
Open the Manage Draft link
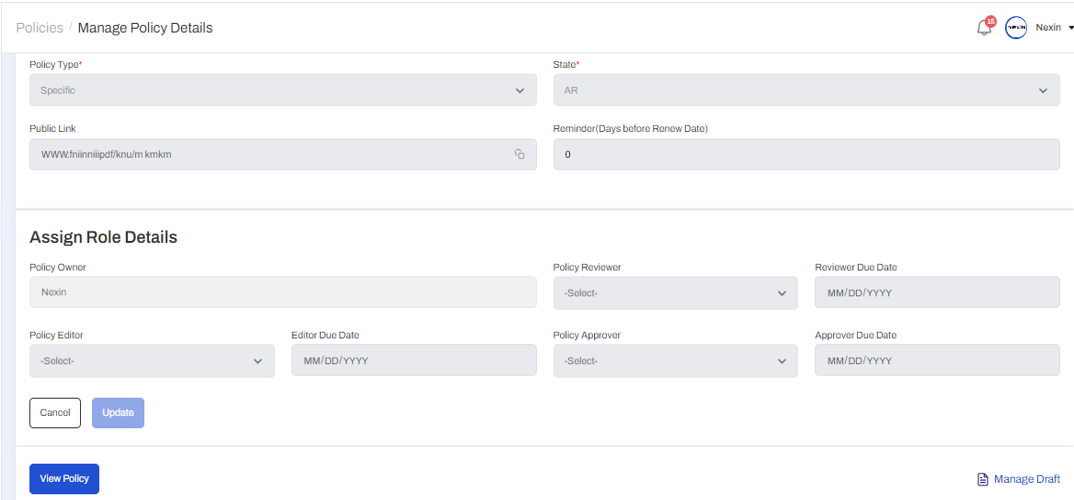1026,480
